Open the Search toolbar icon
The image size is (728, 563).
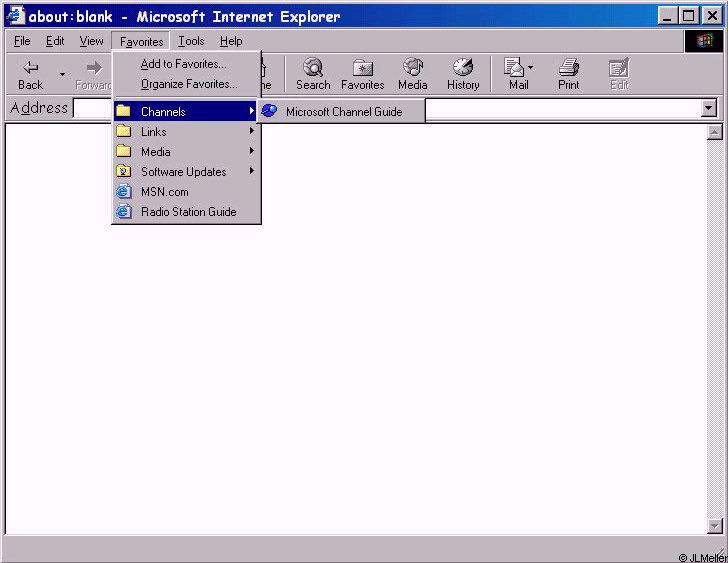pyautogui.click(x=313, y=67)
